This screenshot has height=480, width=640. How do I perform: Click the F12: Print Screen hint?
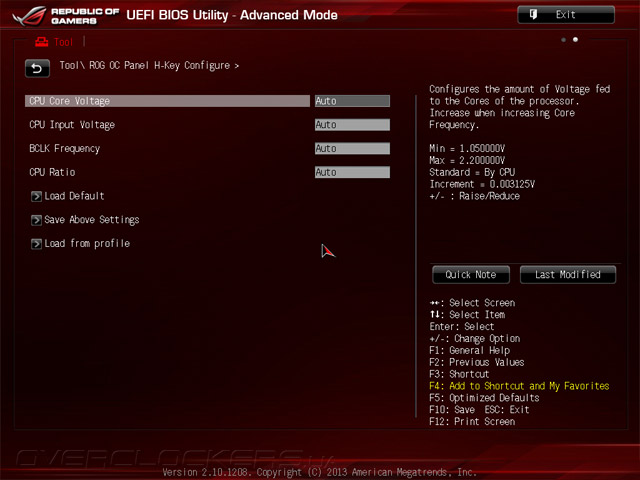472,421
